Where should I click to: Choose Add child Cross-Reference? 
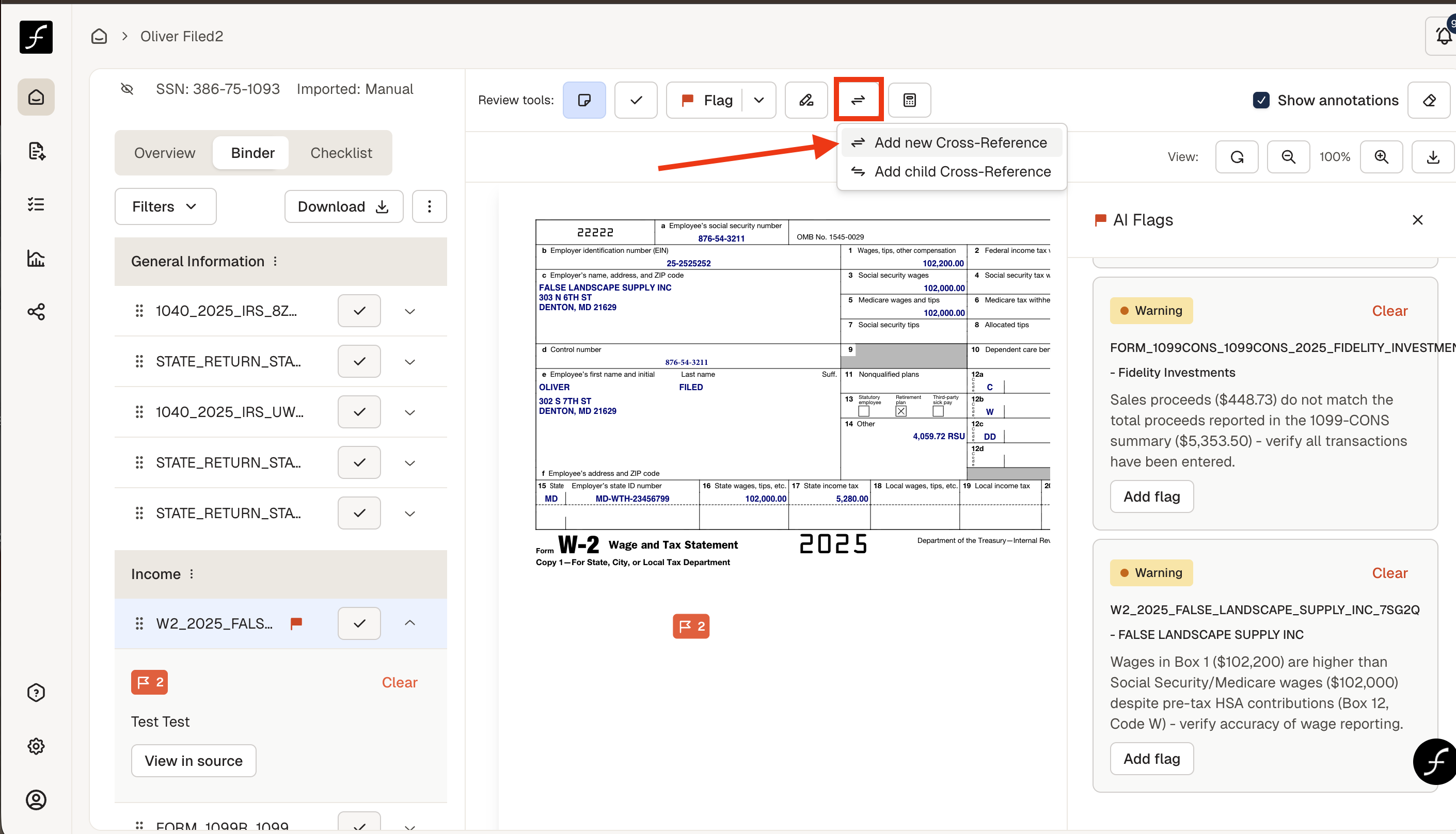pos(951,171)
